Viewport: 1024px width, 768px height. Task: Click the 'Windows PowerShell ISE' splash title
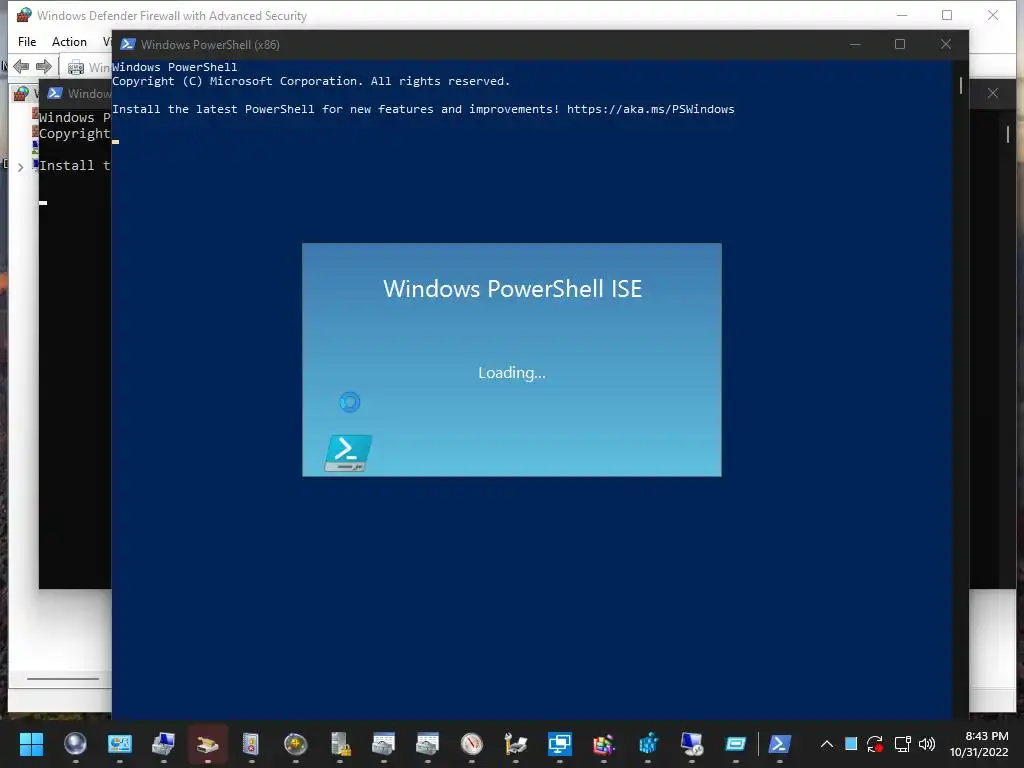(x=513, y=289)
